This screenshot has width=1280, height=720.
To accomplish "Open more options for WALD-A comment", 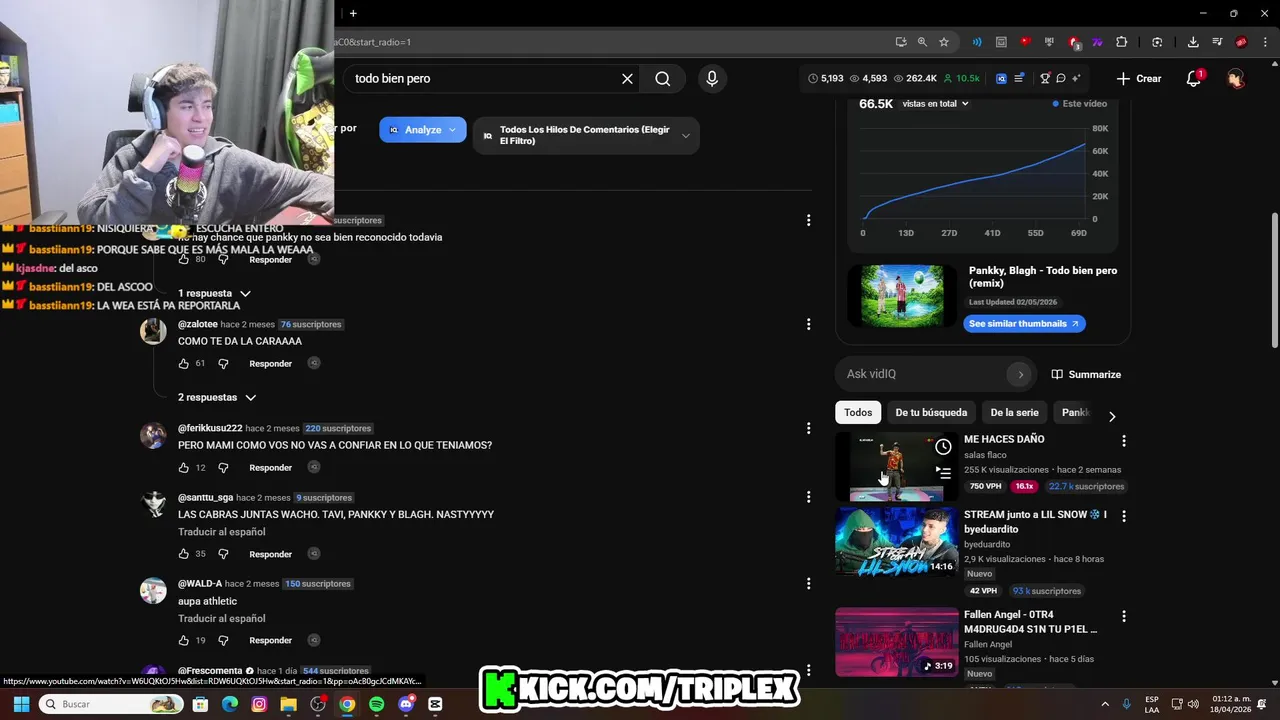I will coord(808,583).
